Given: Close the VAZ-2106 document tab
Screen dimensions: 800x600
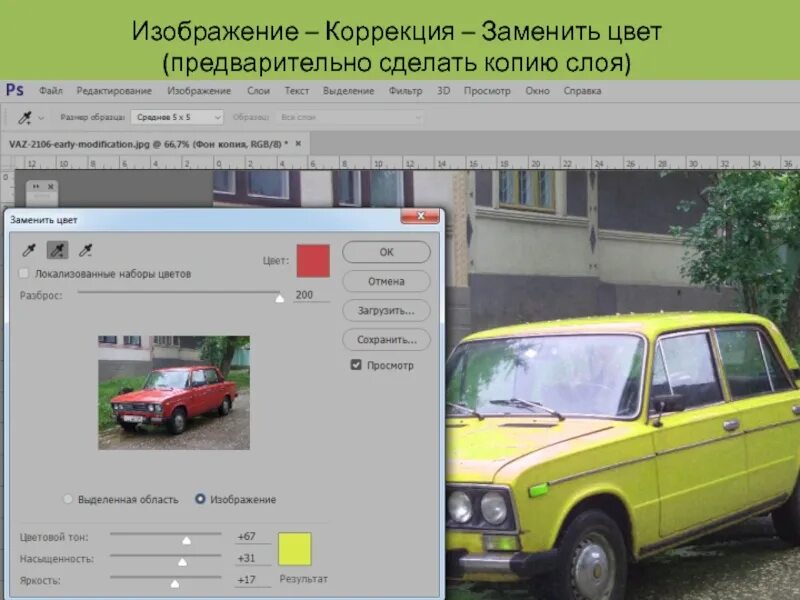Looking at the screenshot, I should [298, 144].
